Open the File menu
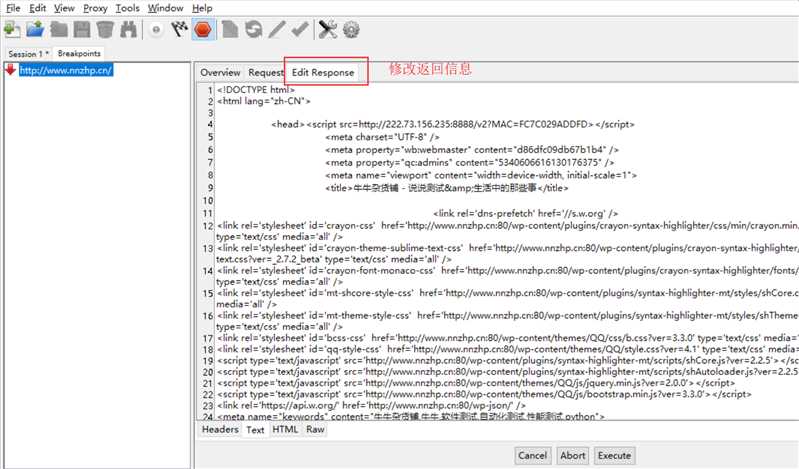Screen dimensions: 799x469 point(13,8)
